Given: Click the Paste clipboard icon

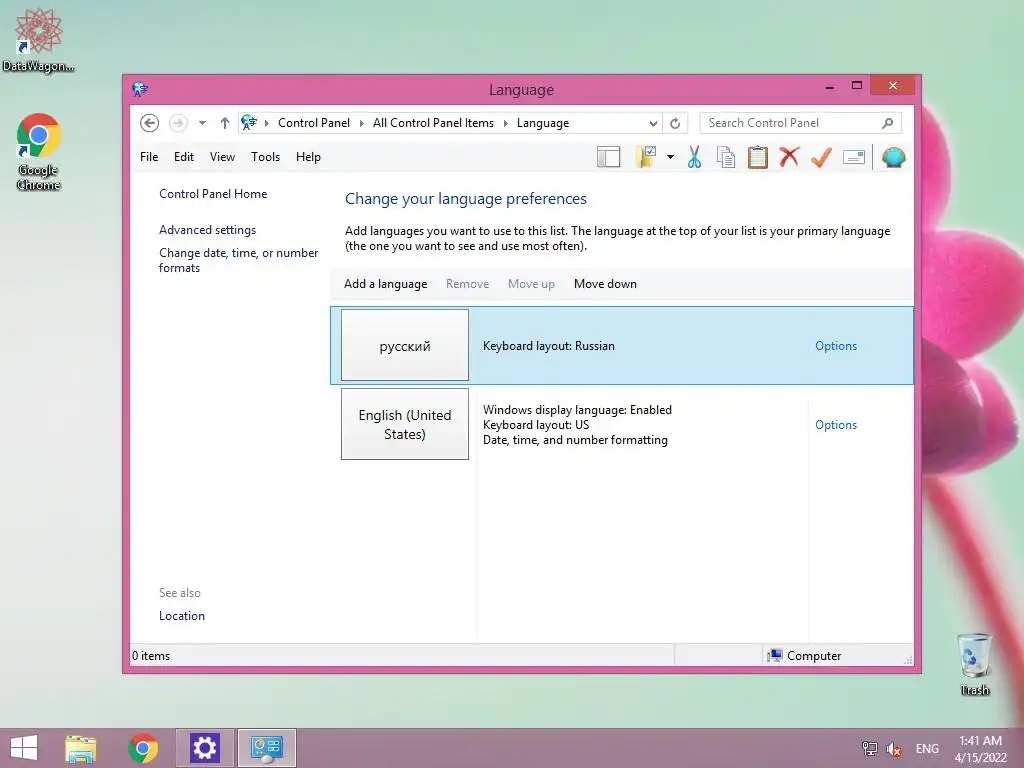Looking at the screenshot, I should 758,157.
